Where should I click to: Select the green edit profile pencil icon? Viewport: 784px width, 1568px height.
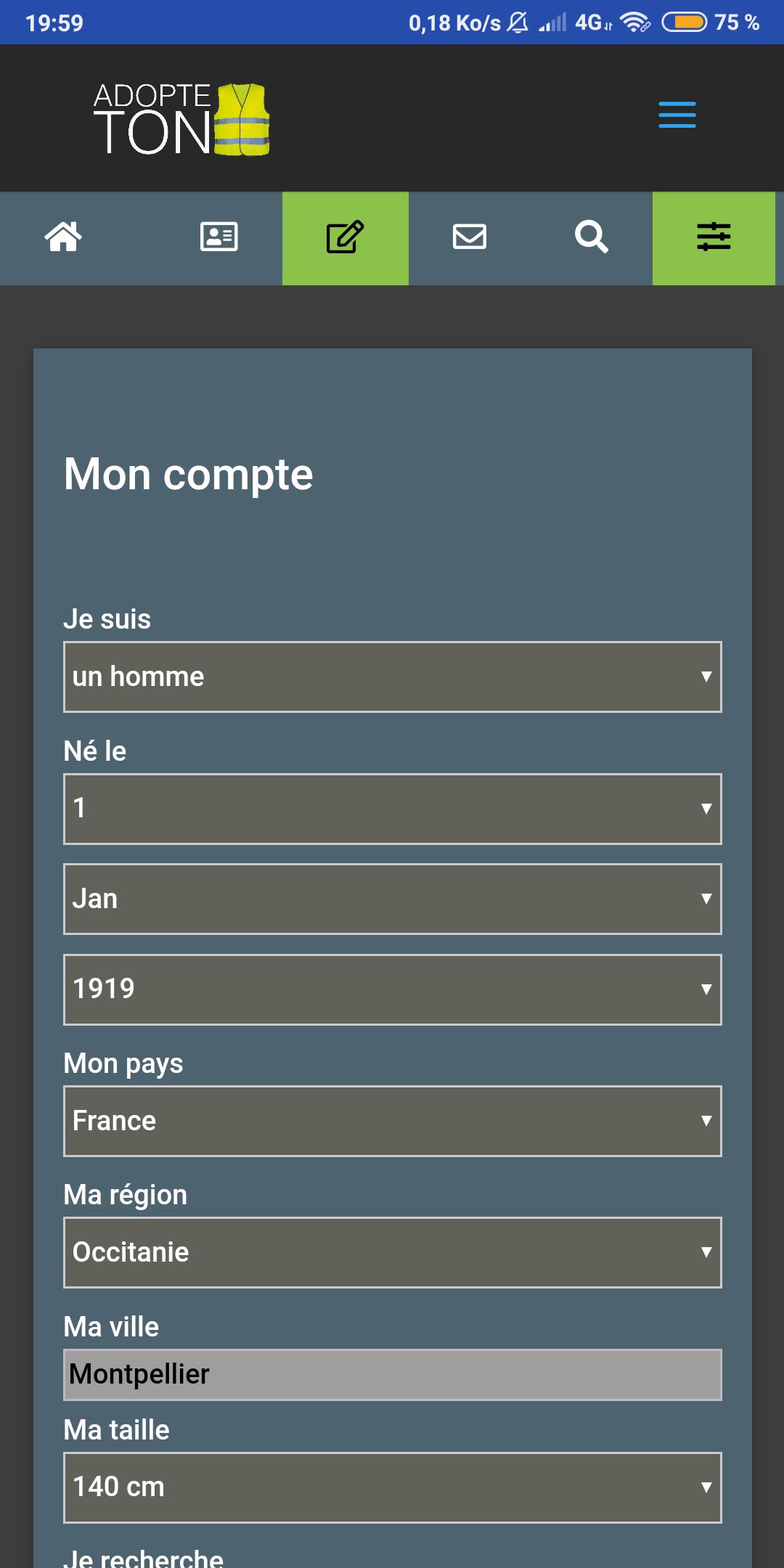[x=345, y=237]
